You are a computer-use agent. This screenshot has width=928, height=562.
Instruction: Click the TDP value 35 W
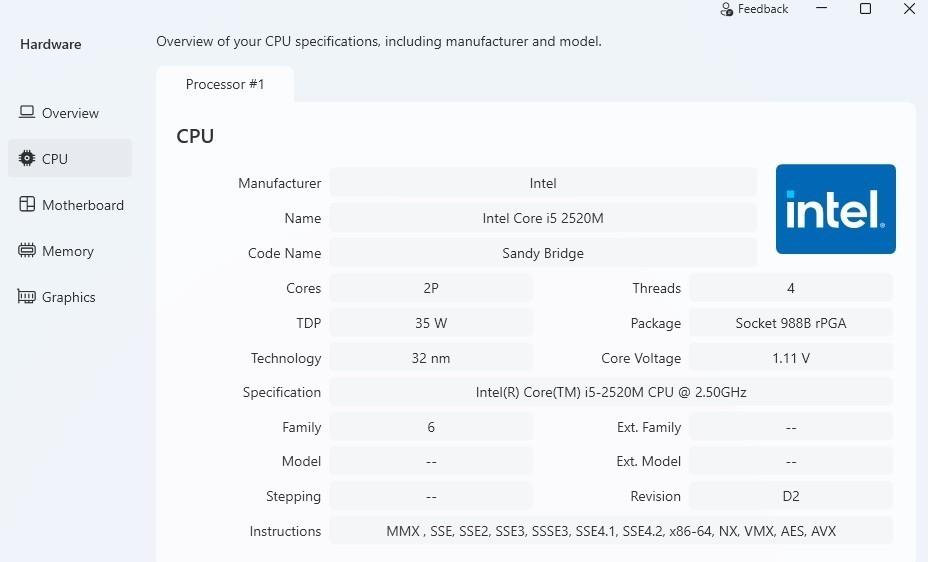pyautogui.click(x=431, y=322)
